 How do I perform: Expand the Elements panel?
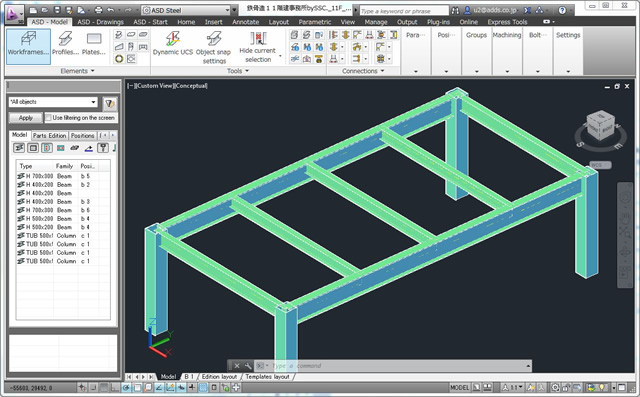78,71
